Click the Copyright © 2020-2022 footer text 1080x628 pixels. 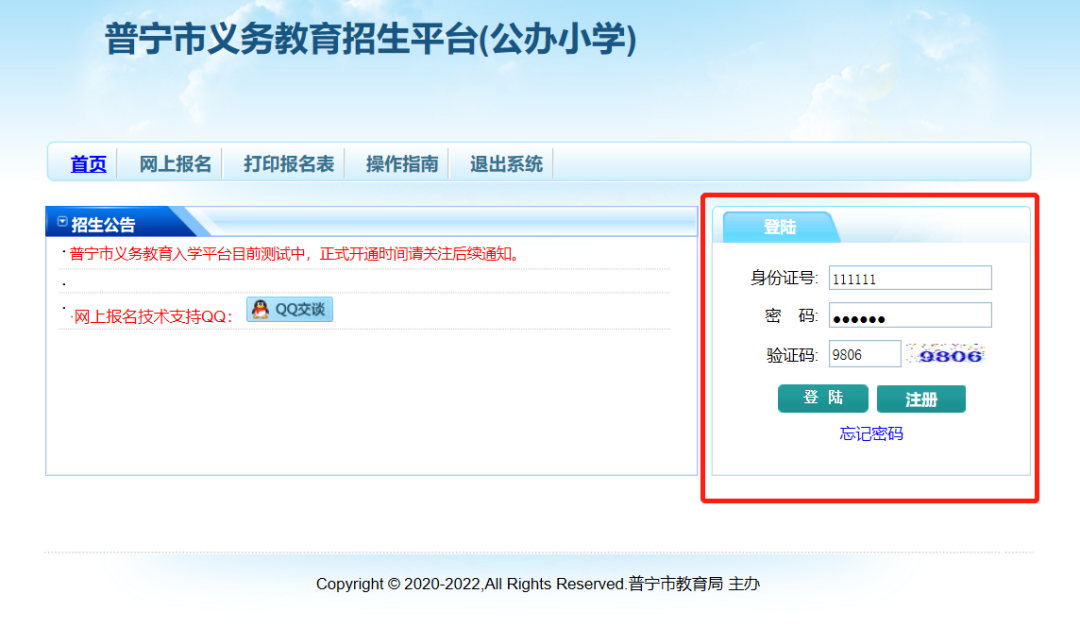[537, 584]
